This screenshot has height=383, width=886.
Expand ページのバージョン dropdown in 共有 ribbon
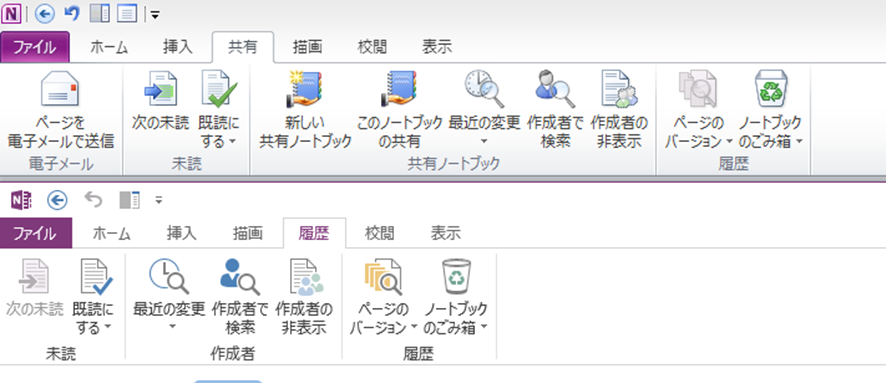[x=729, y=141]
